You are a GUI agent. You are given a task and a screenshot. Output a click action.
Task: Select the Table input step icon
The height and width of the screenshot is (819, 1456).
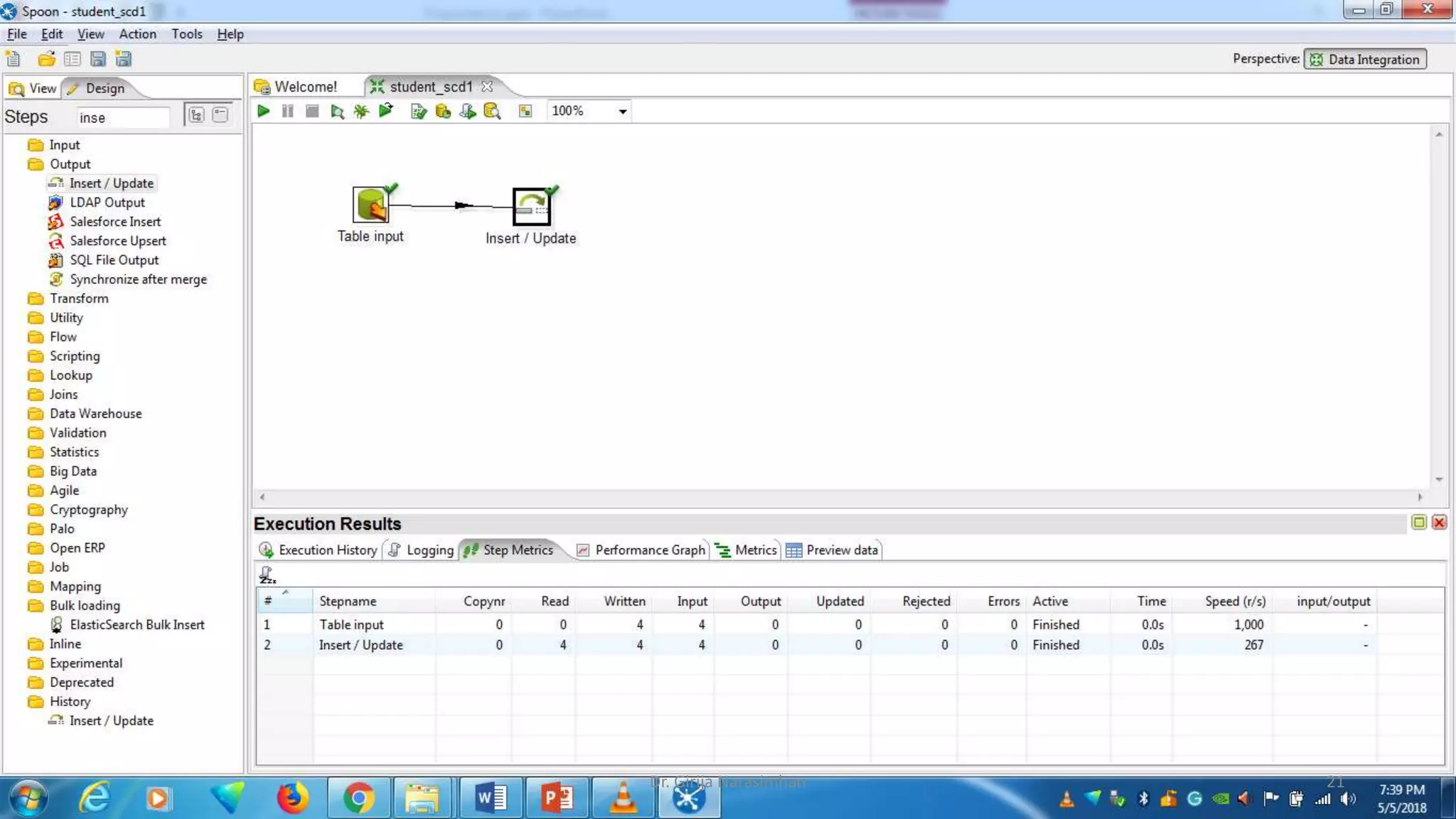(370, 205)
